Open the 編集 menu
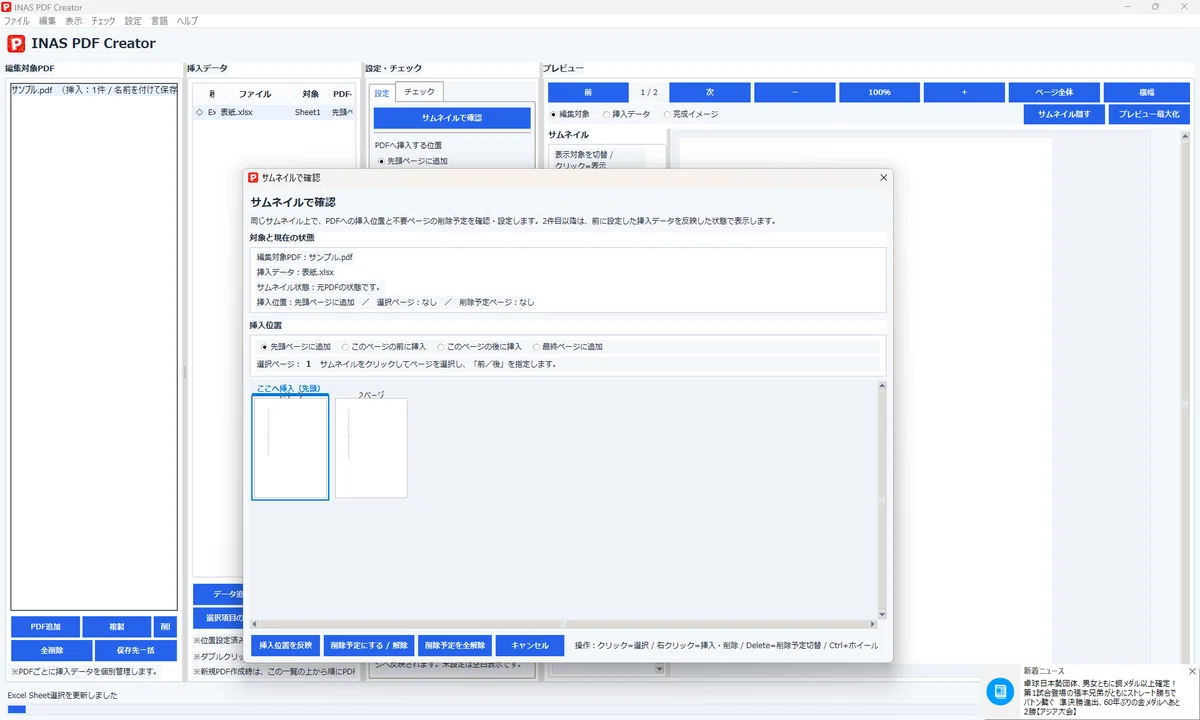 47,20
